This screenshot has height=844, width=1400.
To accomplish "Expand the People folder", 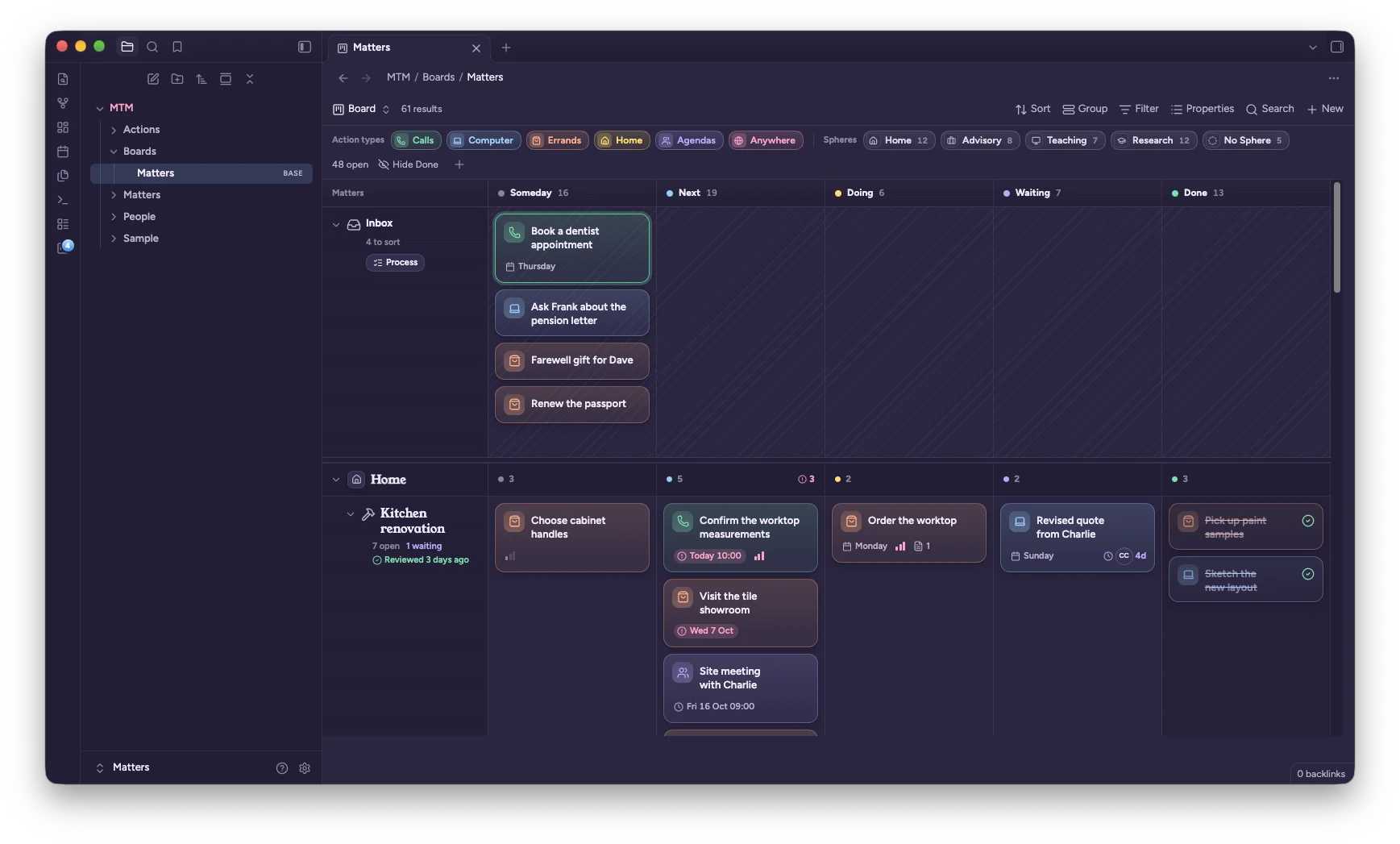I will (x=114, y=217).
